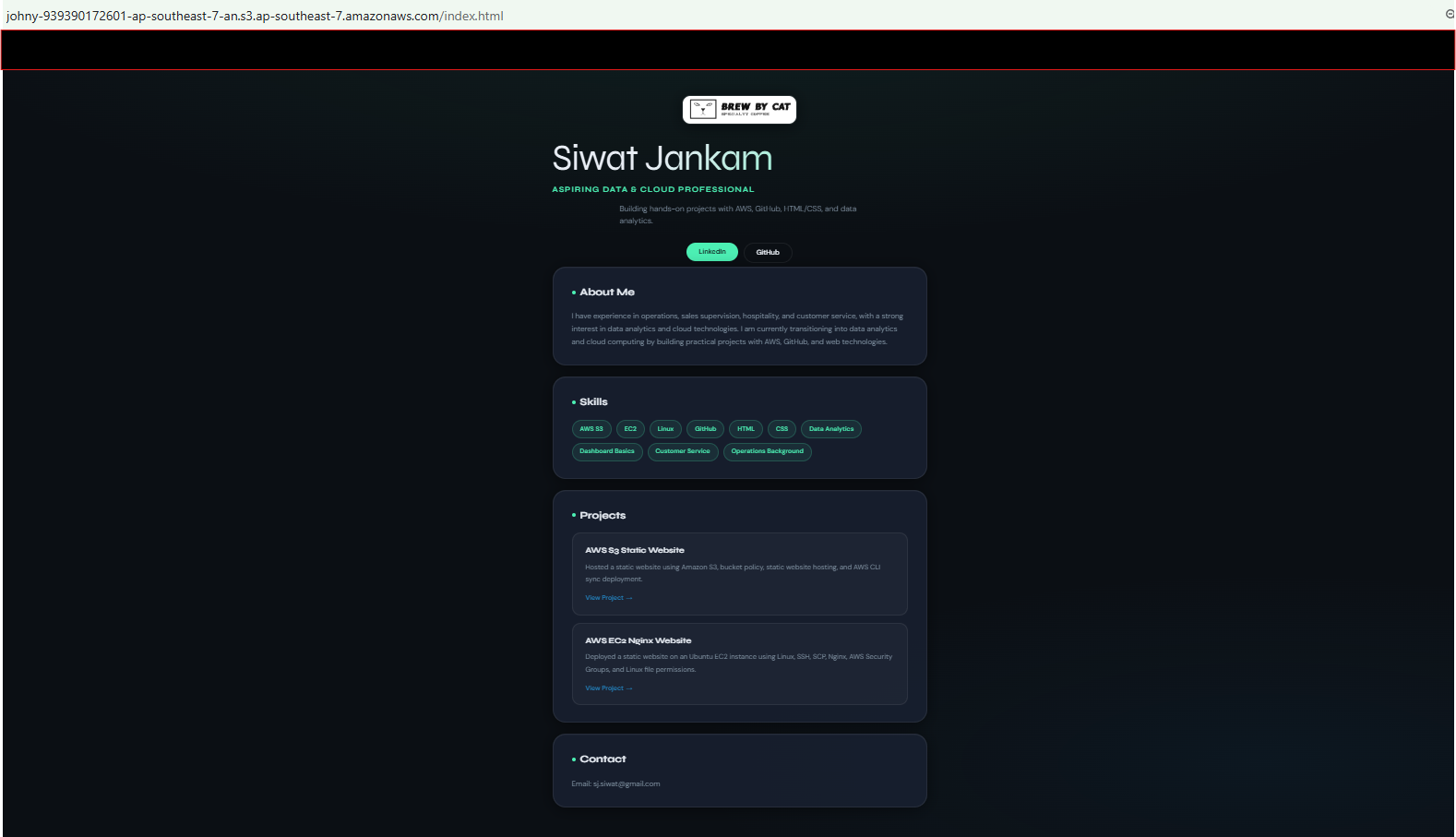Select the GitHub skill tag
The image size is (1456, 837).
tap(705, 429)
